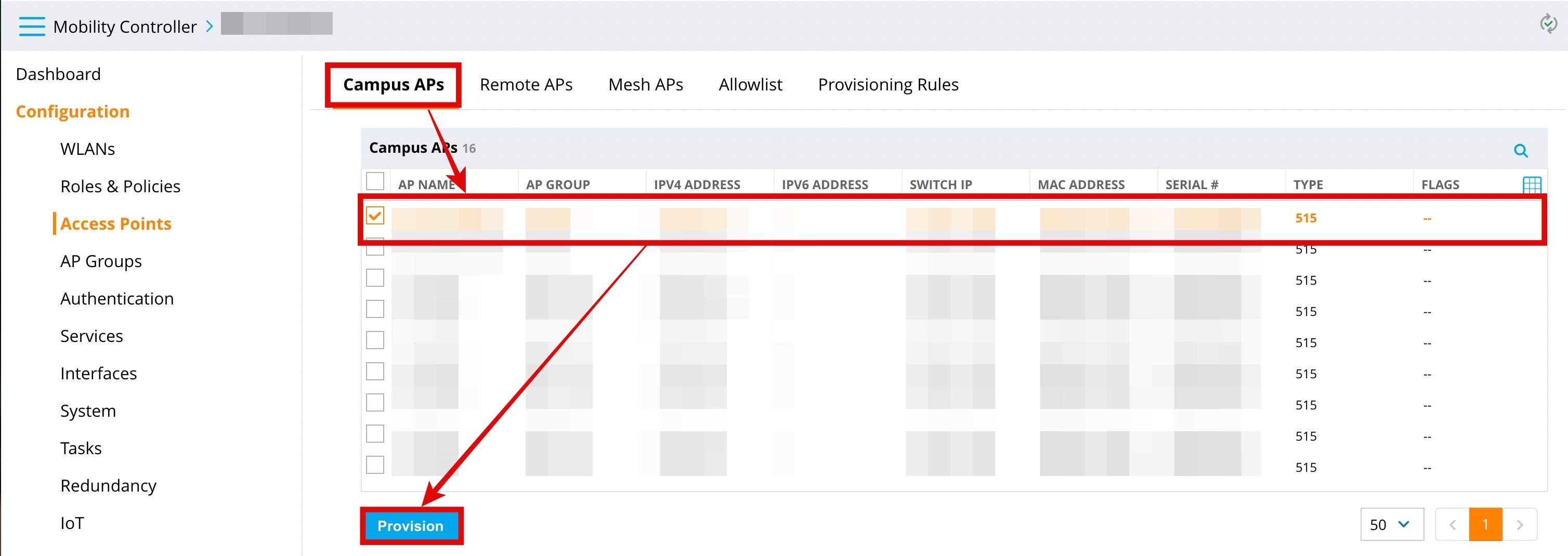The image size is (1568, 556).
Task: Open Roles & Policies page
Action: tap(121, 186)
